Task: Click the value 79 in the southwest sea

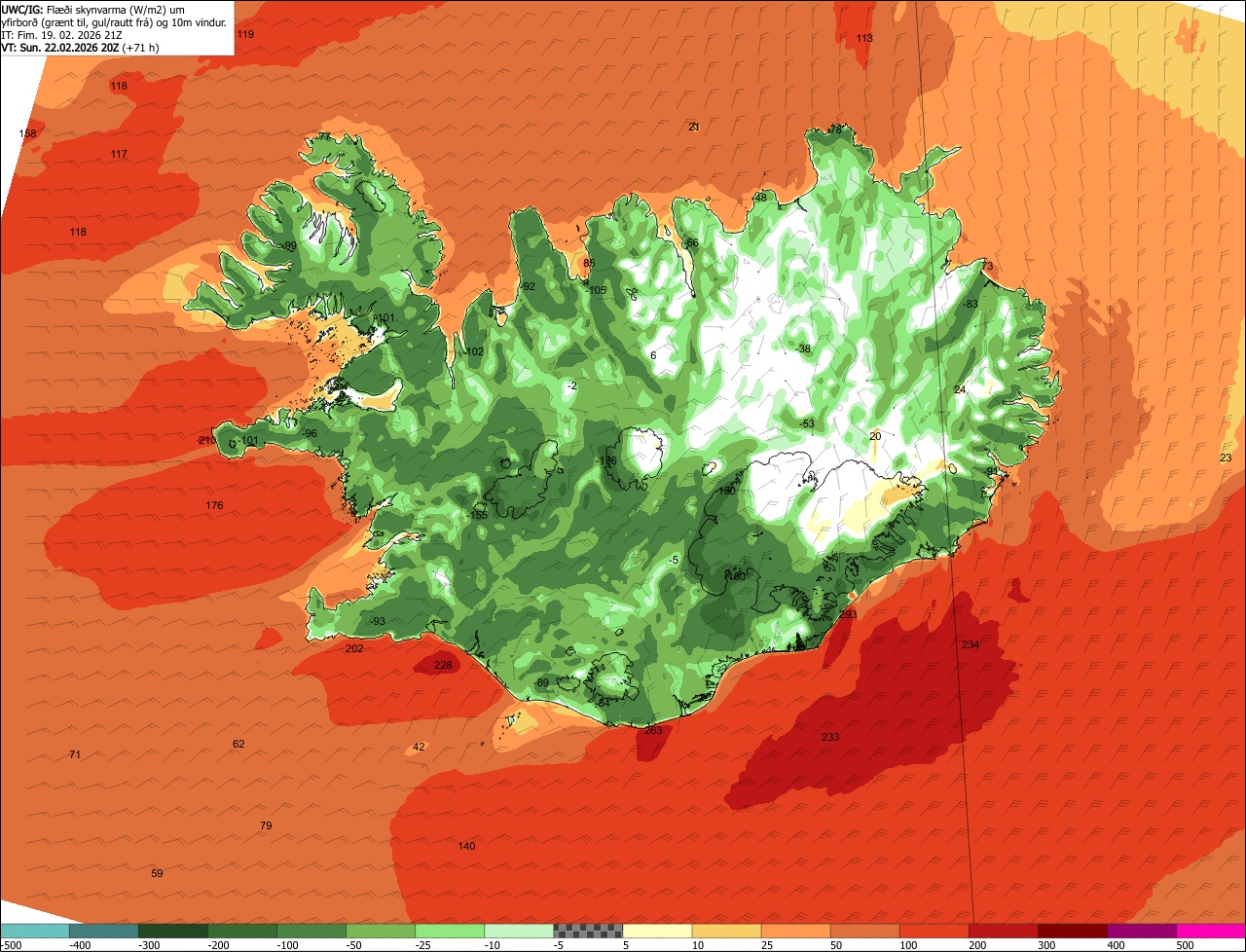Action: (x=266, y=825)
